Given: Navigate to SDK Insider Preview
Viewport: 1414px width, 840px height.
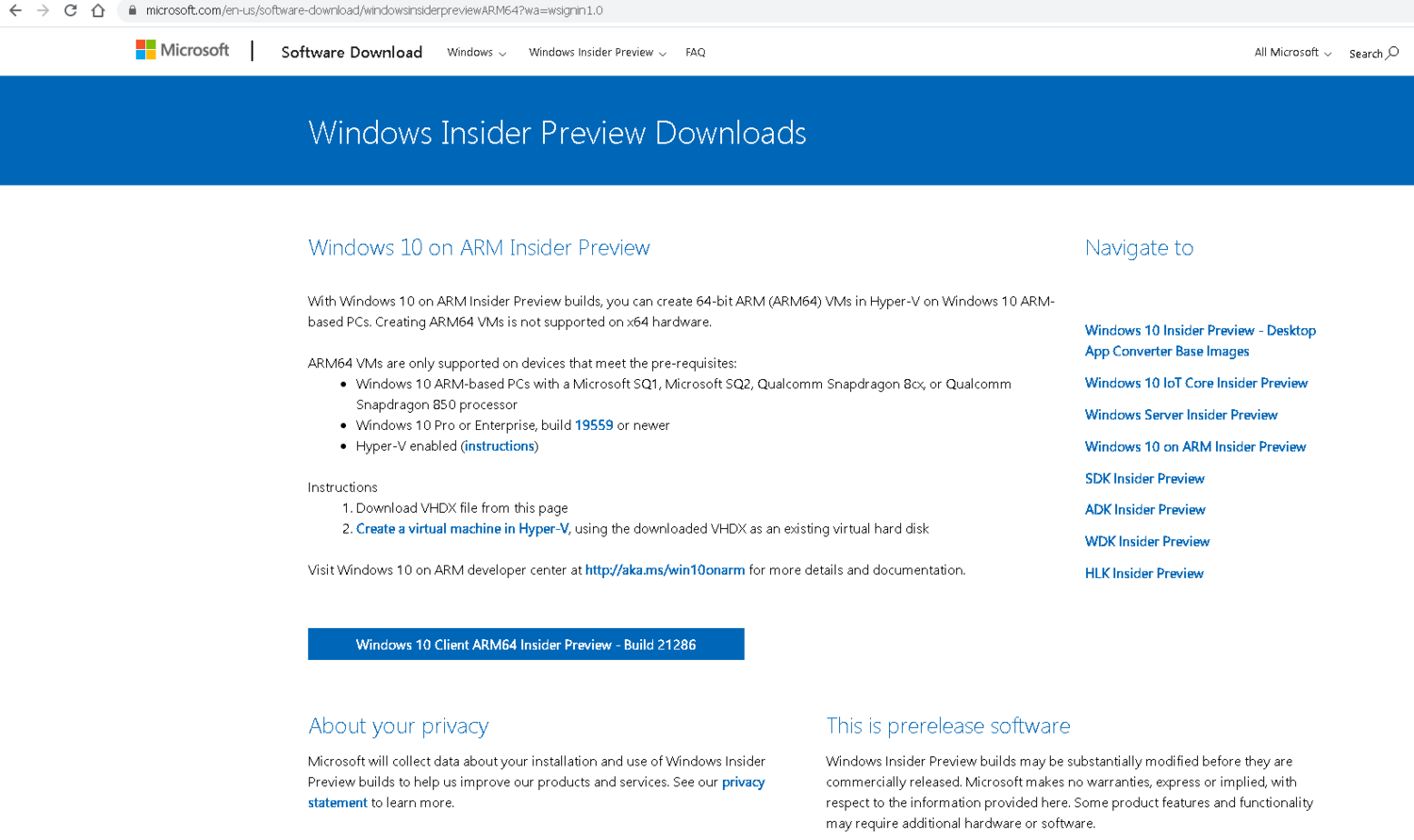Looking at the screenshot, I should [1144, 479].
